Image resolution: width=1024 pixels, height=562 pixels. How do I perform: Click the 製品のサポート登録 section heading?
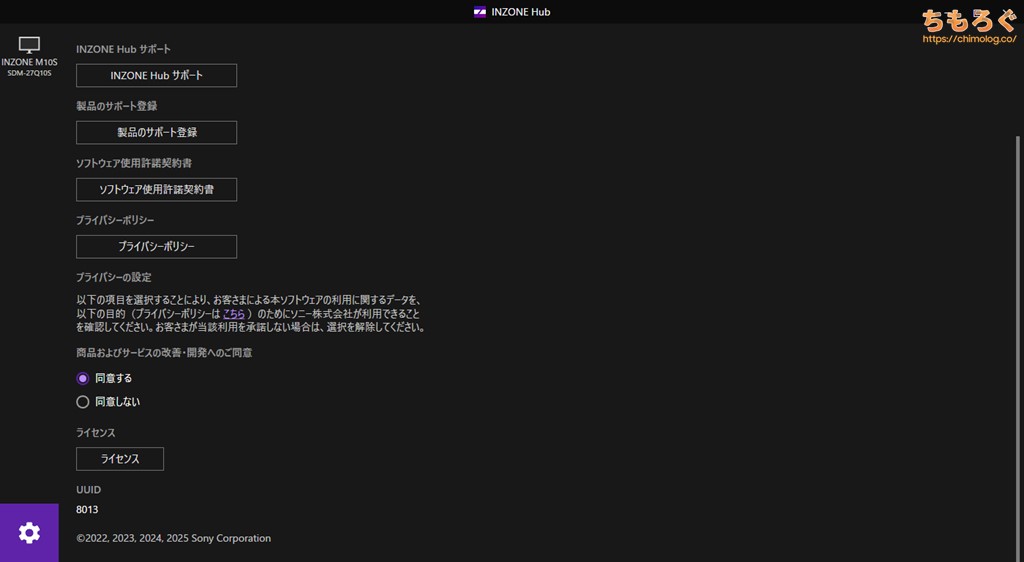(117, 106)
